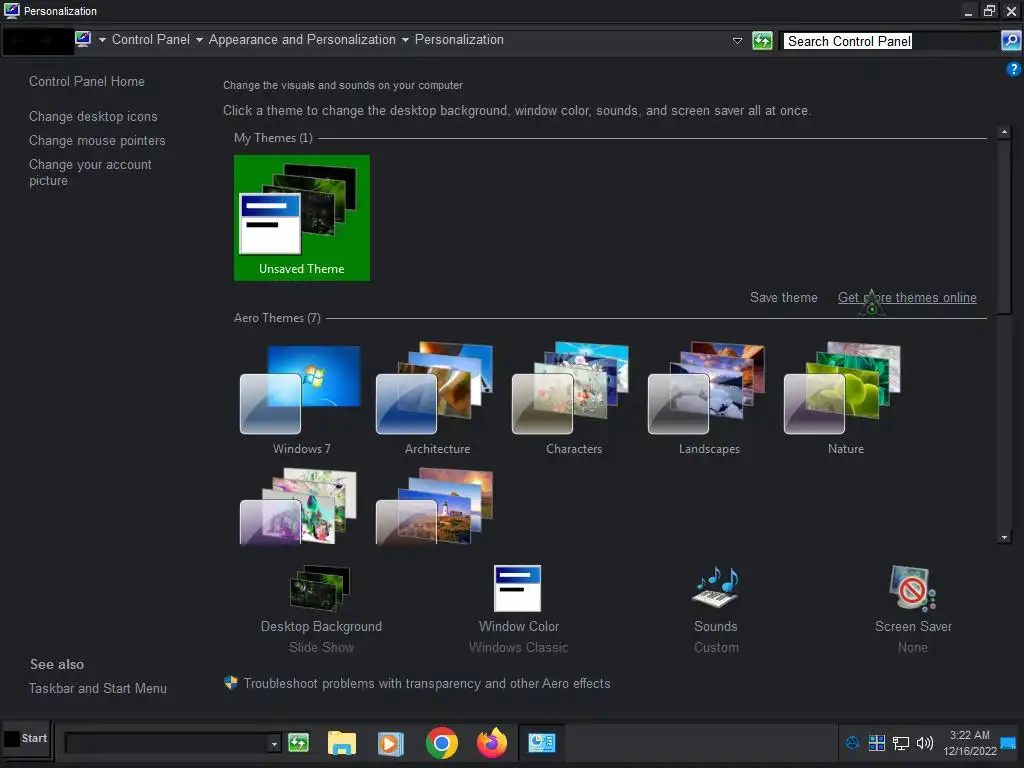Open the taskbar address field dropdown
This screenshot has width=1024, height=768.
point(274,743)
